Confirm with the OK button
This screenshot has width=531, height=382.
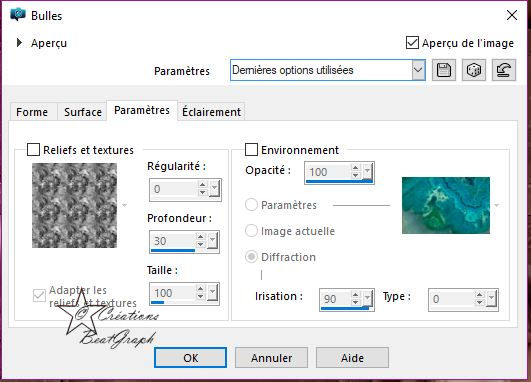190,358
